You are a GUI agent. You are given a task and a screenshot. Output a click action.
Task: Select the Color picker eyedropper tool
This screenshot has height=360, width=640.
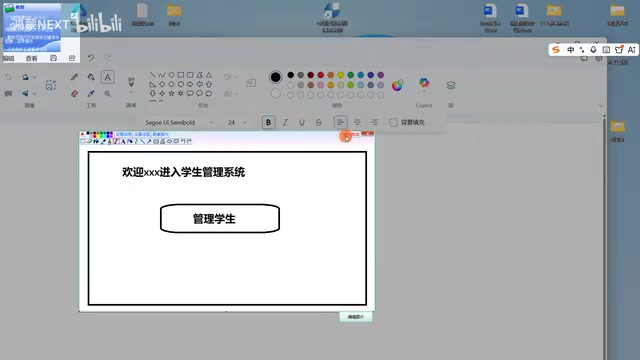click(91, 93)
